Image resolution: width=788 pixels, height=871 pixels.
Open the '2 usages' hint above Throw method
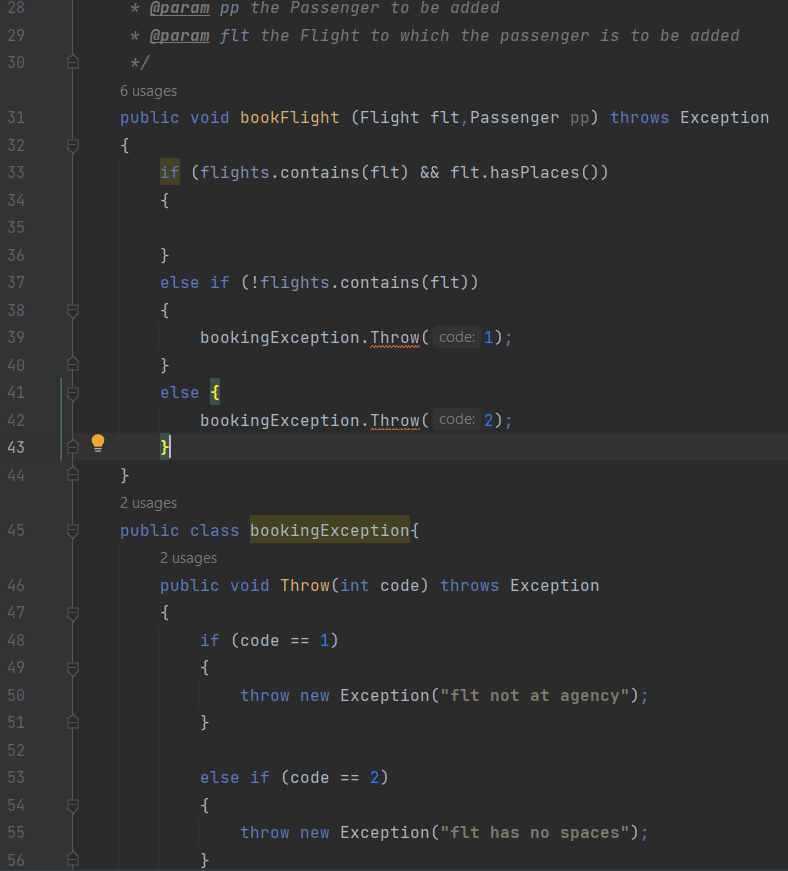[x=188, y=558]
